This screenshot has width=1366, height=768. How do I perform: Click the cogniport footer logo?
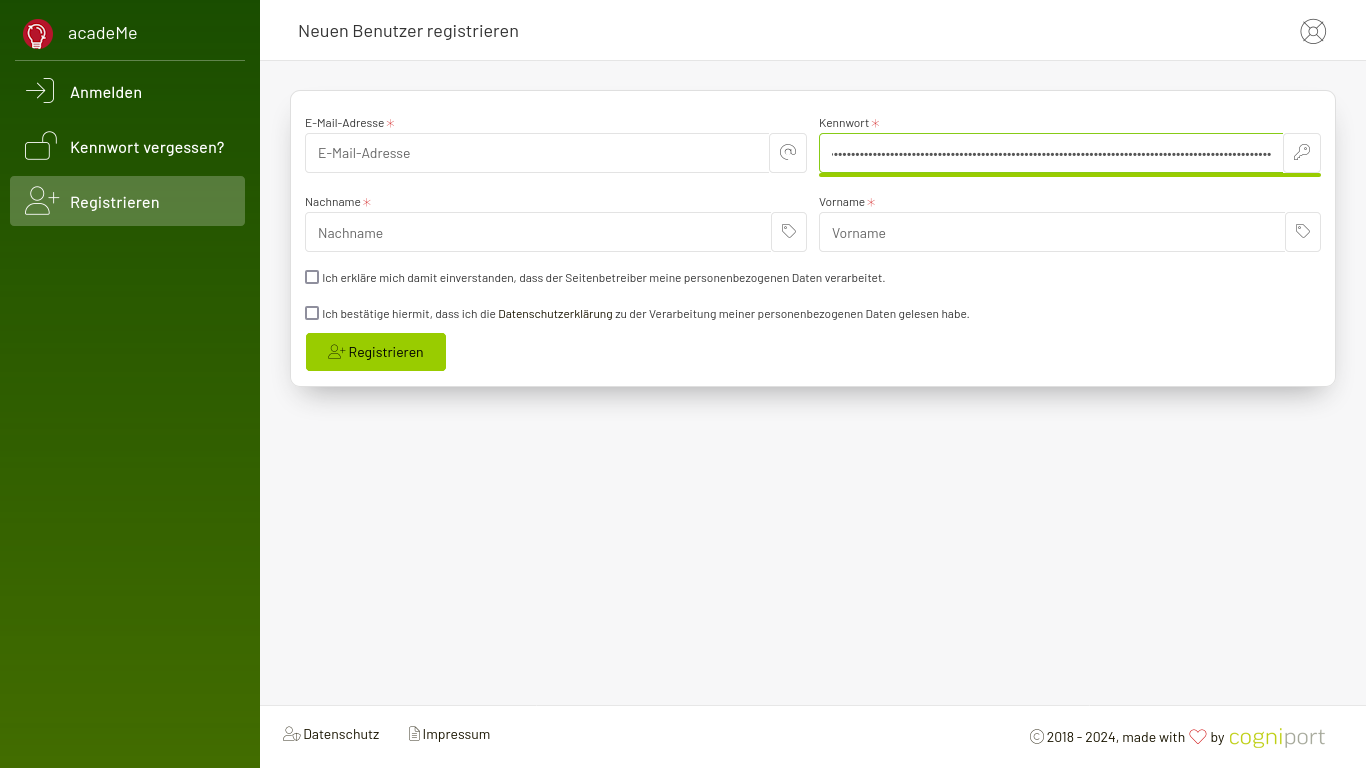pos(1277,738)
